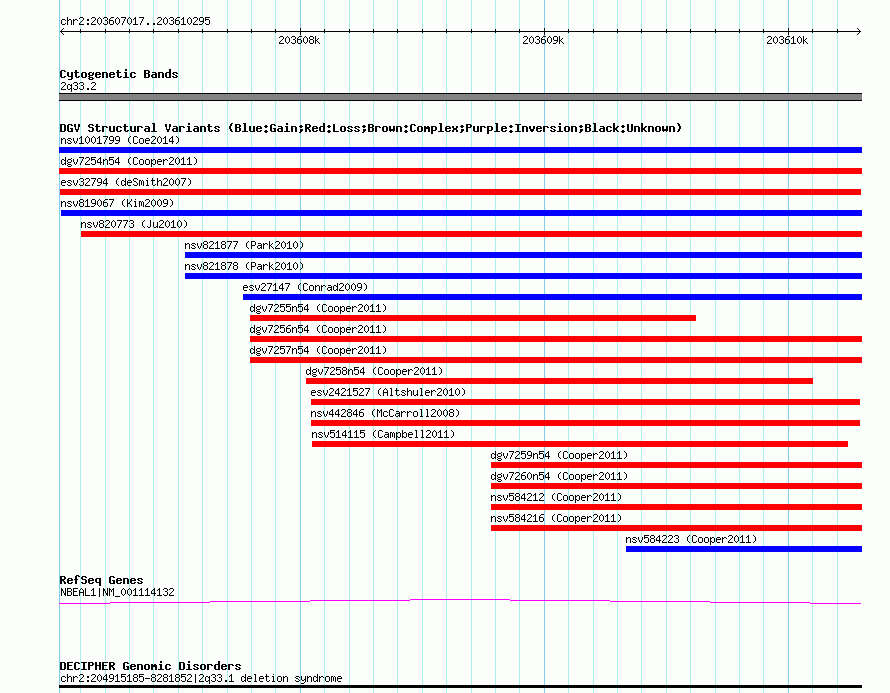
Task: Select the nsv584216 (Cooper2011) red bar
Action: (x=677, y=528)
